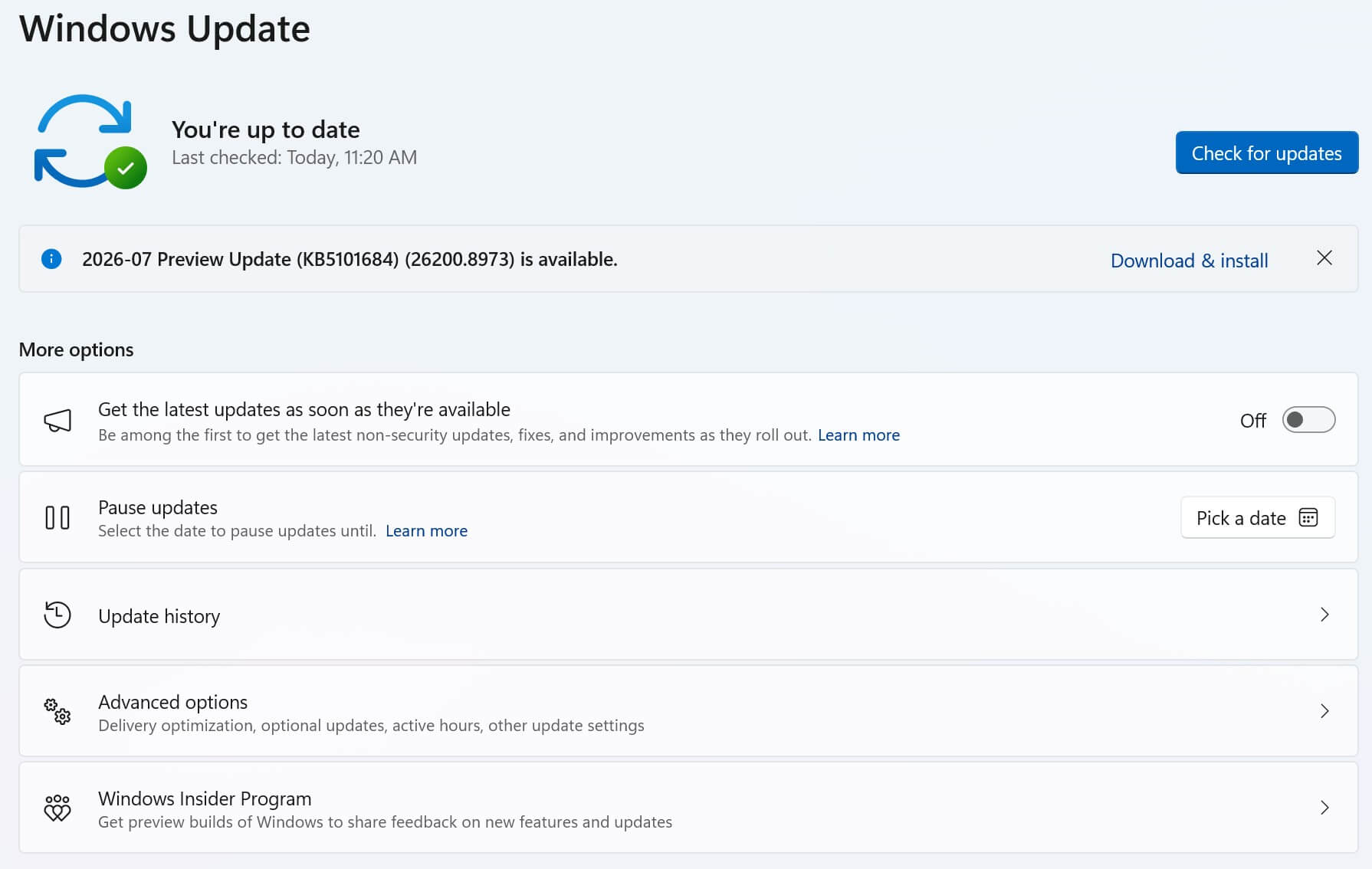Click the 'Pause updates' title
This screenshot has width=1372, height=869.
[x=158, y=507]
